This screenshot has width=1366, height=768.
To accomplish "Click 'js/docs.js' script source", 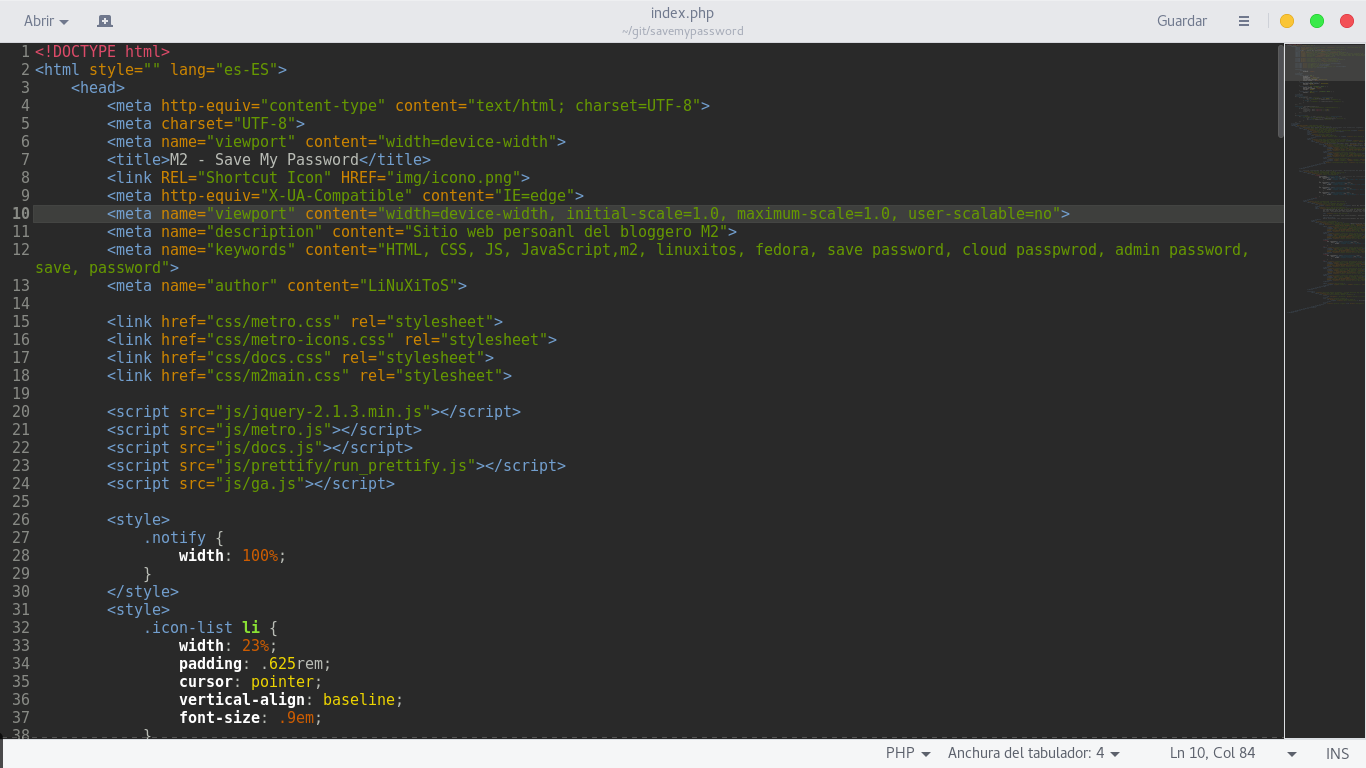I will tap(269, 448).
